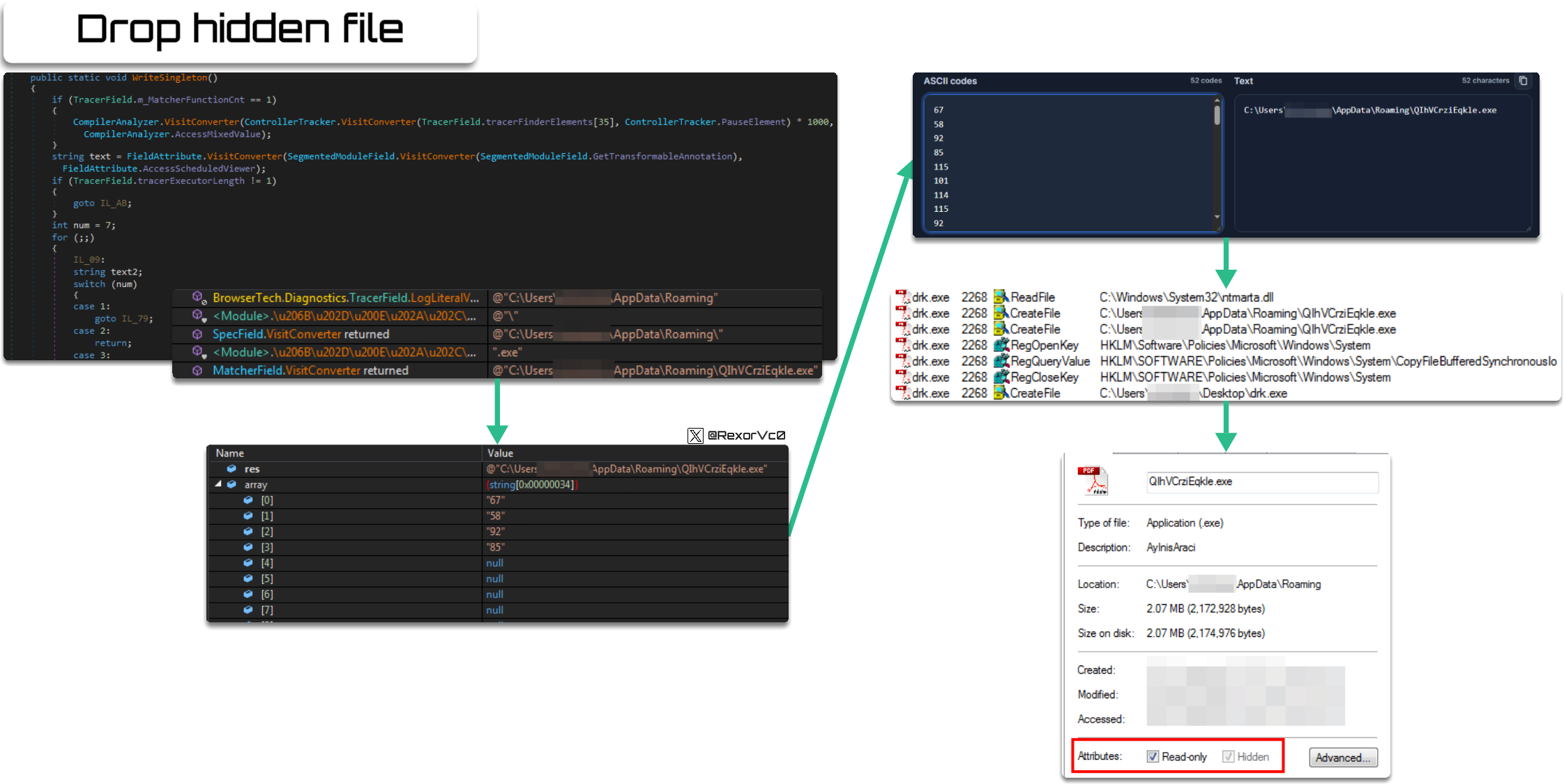
Task: Click the variable icon beside 'array'
Action: (231, 484)
